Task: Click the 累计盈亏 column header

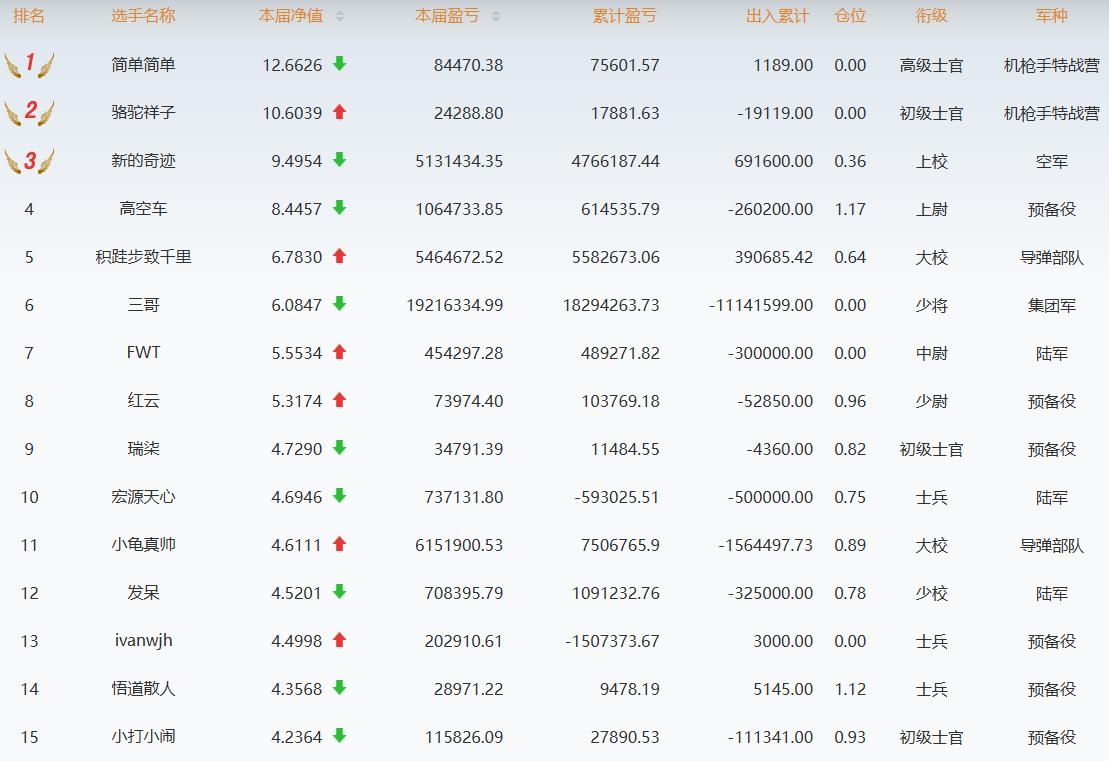Action: 625,17
